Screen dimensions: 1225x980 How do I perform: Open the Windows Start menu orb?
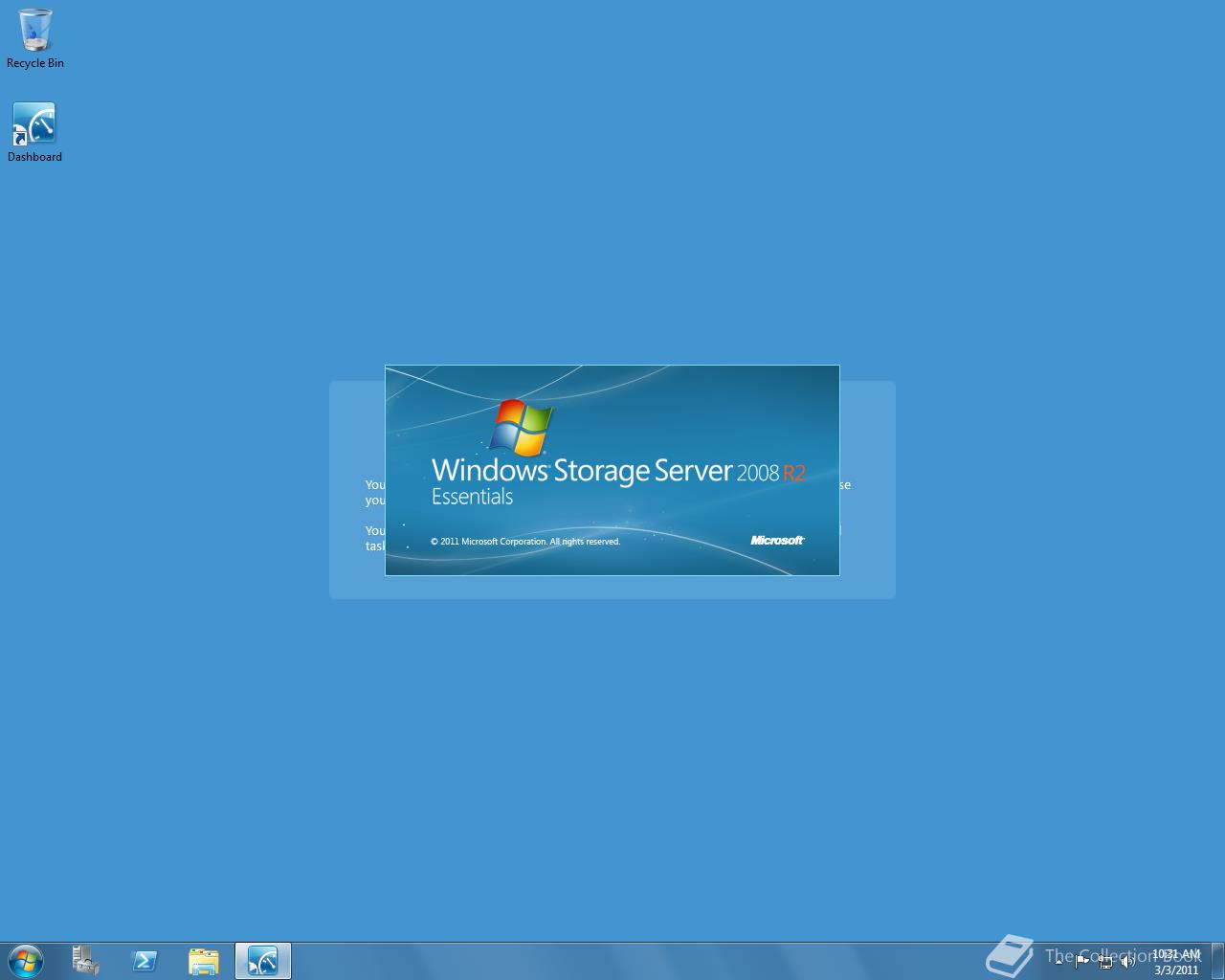[26, 961]
